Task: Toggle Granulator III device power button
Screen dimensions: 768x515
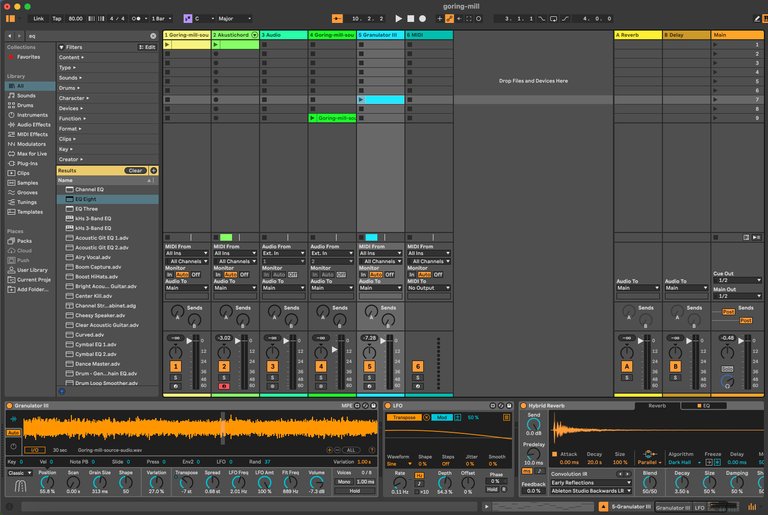Action: (9, 406)
